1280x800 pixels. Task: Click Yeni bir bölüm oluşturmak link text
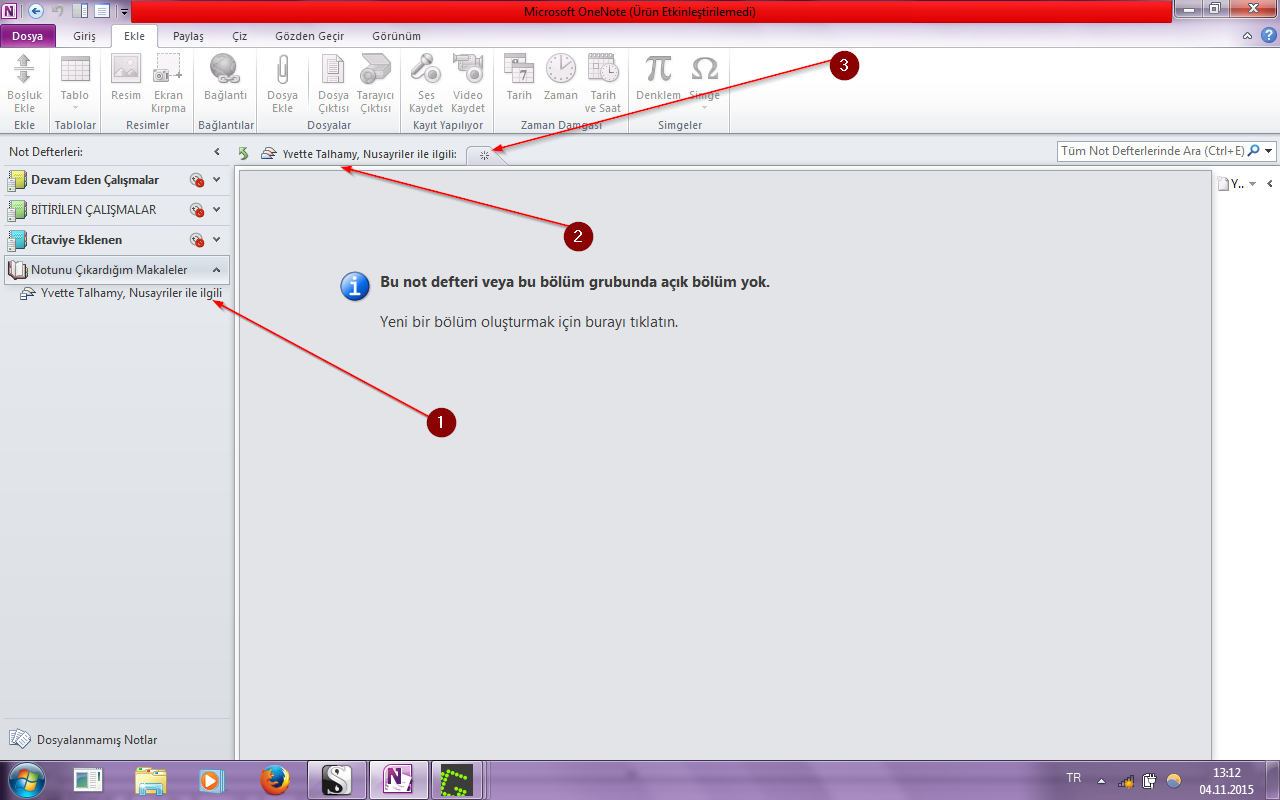pyautogui.click(x=529, y=322)
